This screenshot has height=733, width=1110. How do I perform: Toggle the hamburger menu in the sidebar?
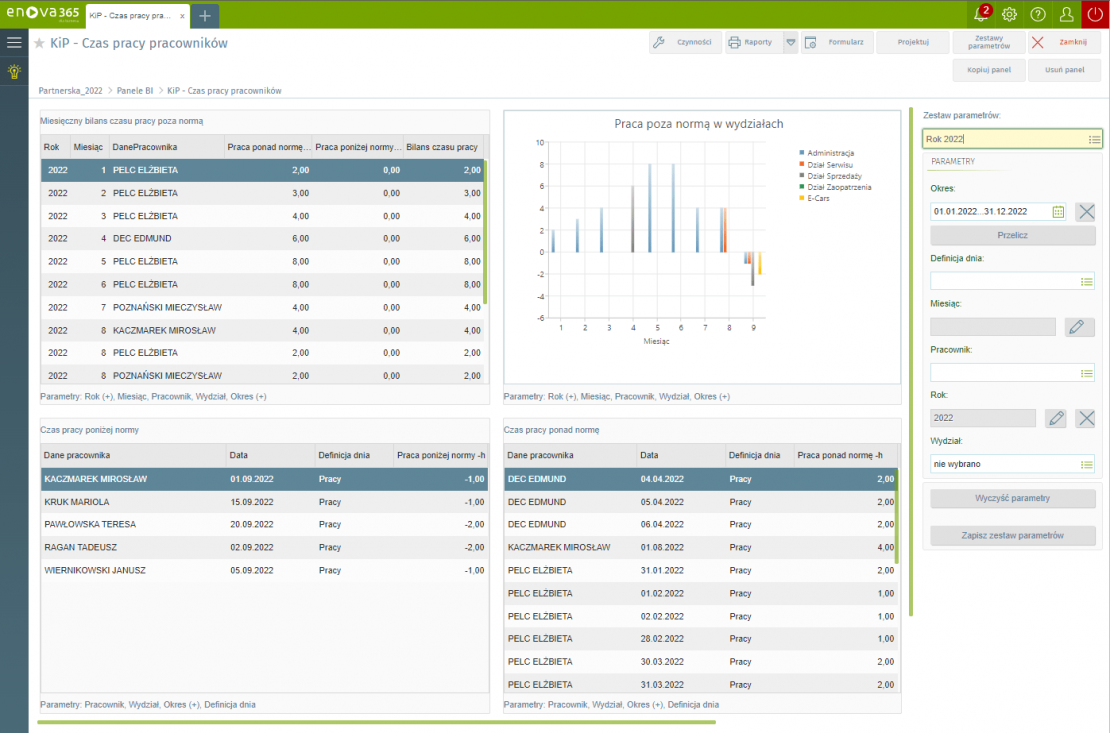click(x=14, y=42)
